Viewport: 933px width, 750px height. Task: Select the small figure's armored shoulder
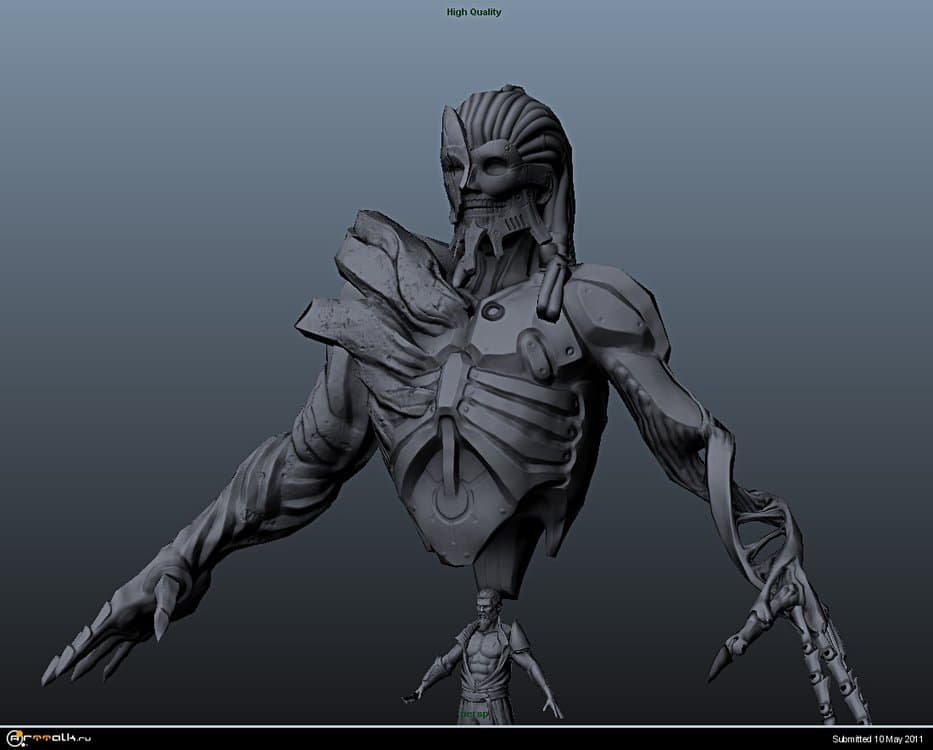(520, 637)
